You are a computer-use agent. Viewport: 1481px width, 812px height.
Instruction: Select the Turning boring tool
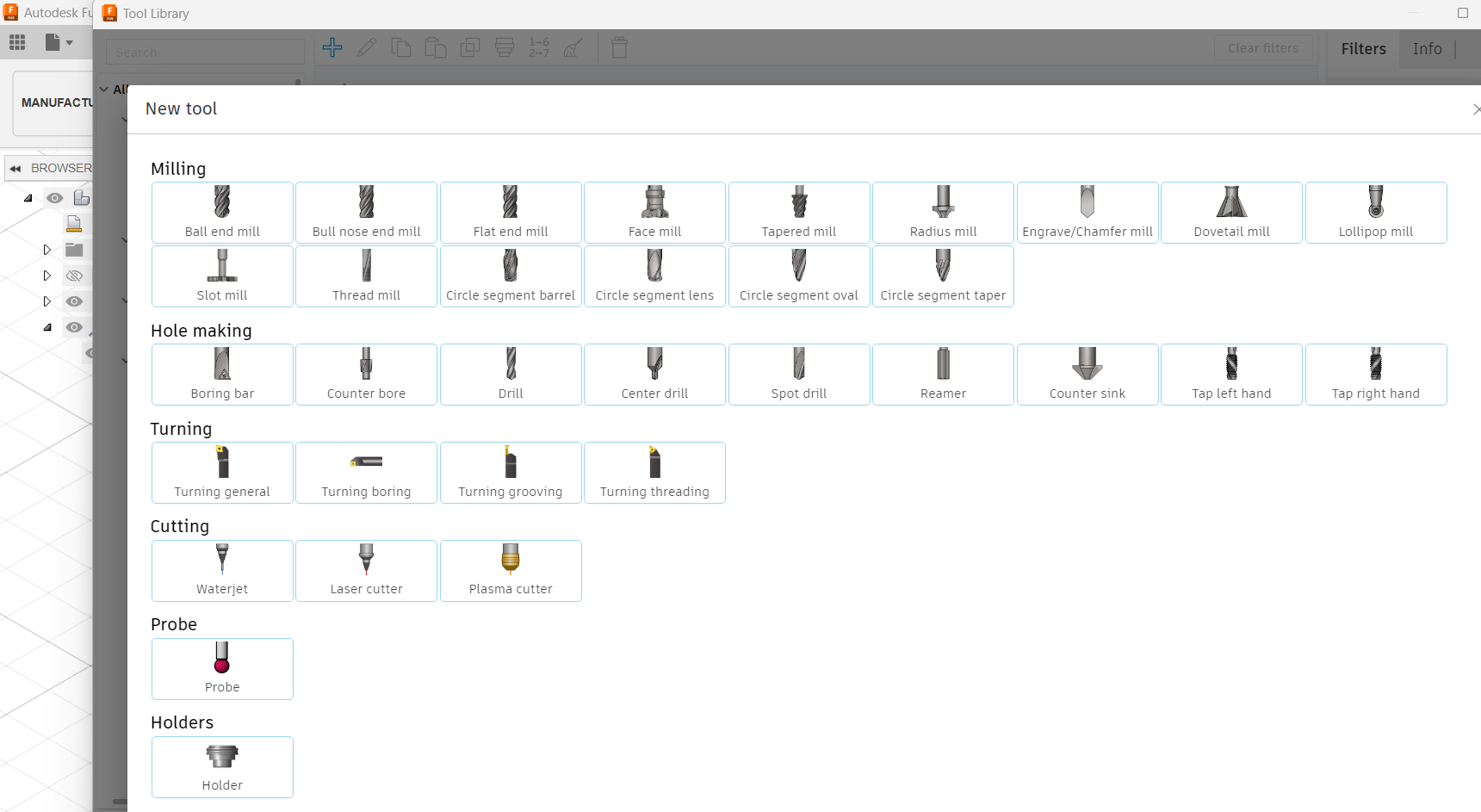click(x=366, y=473)
